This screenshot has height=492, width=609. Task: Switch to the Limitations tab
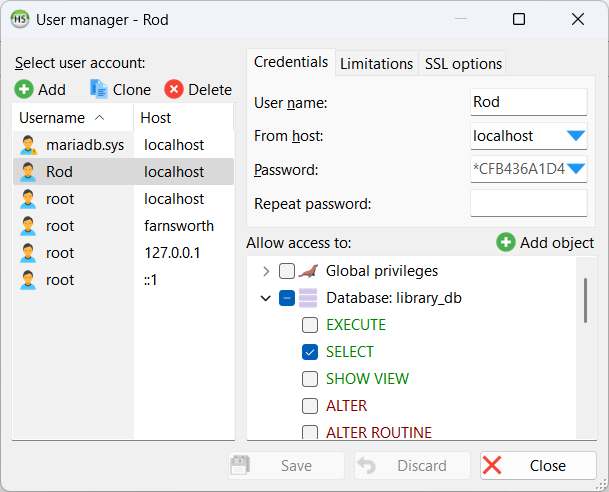[376, 63]
